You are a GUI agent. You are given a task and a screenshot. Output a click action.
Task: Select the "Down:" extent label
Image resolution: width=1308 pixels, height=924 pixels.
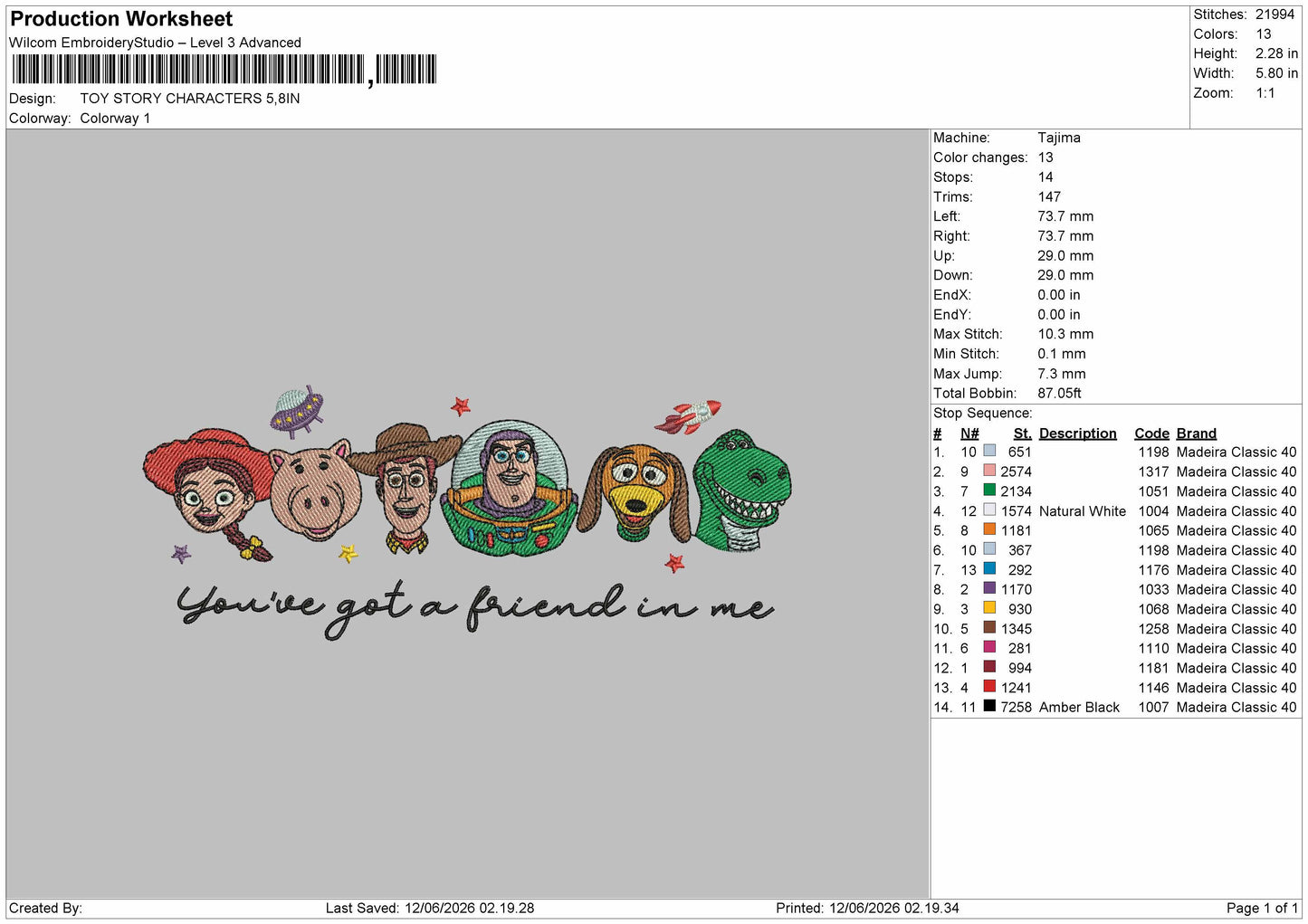pos(953,275)
